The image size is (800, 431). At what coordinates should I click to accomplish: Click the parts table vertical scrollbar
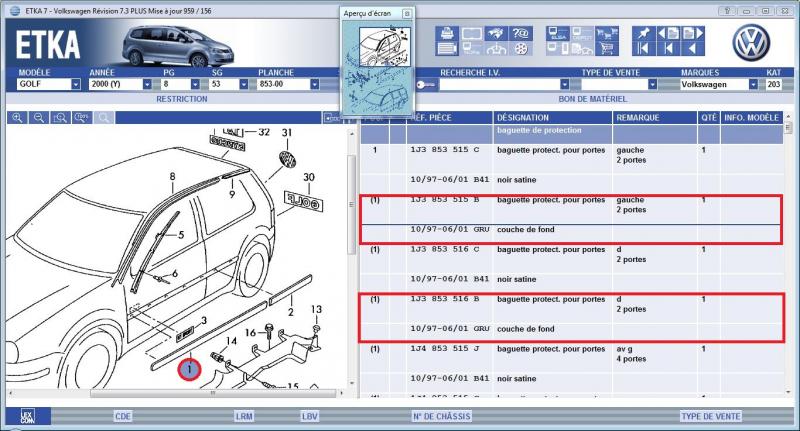pyautogui.click(x=788, y=127)
